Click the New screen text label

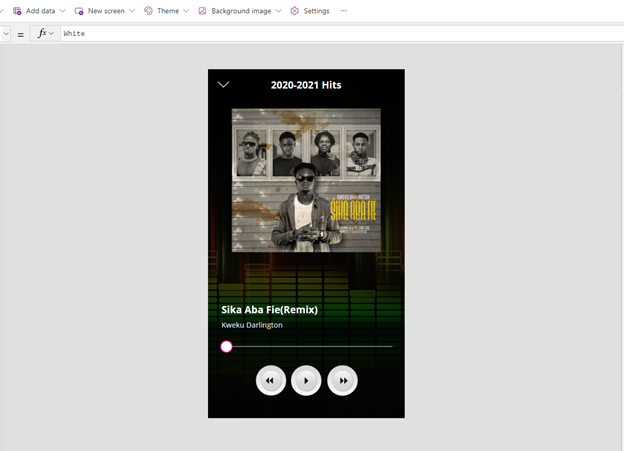(x=106, y=11)
